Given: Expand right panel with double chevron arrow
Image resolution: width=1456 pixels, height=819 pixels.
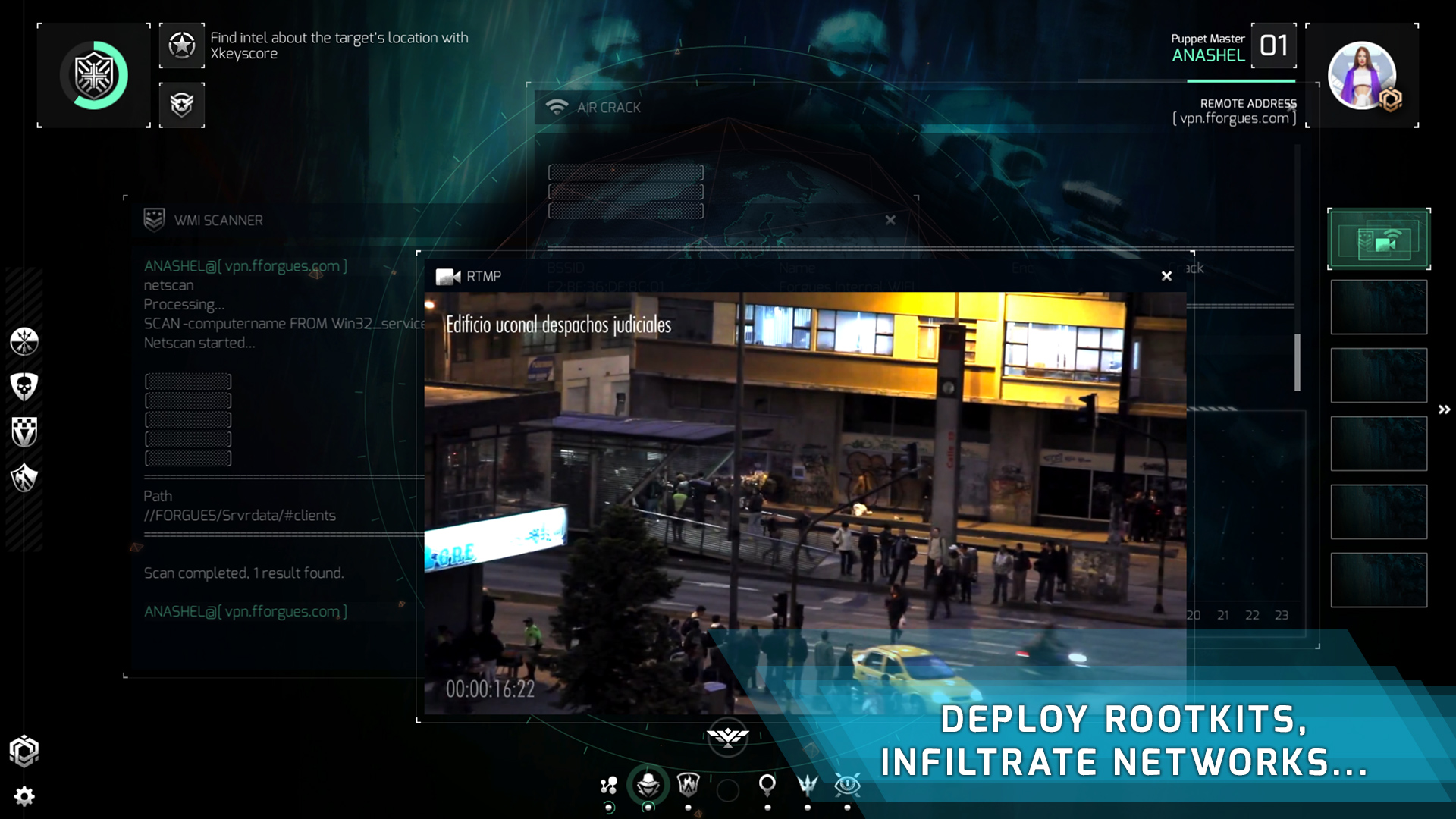Looking at the screenshot, I should (1444, 409).
